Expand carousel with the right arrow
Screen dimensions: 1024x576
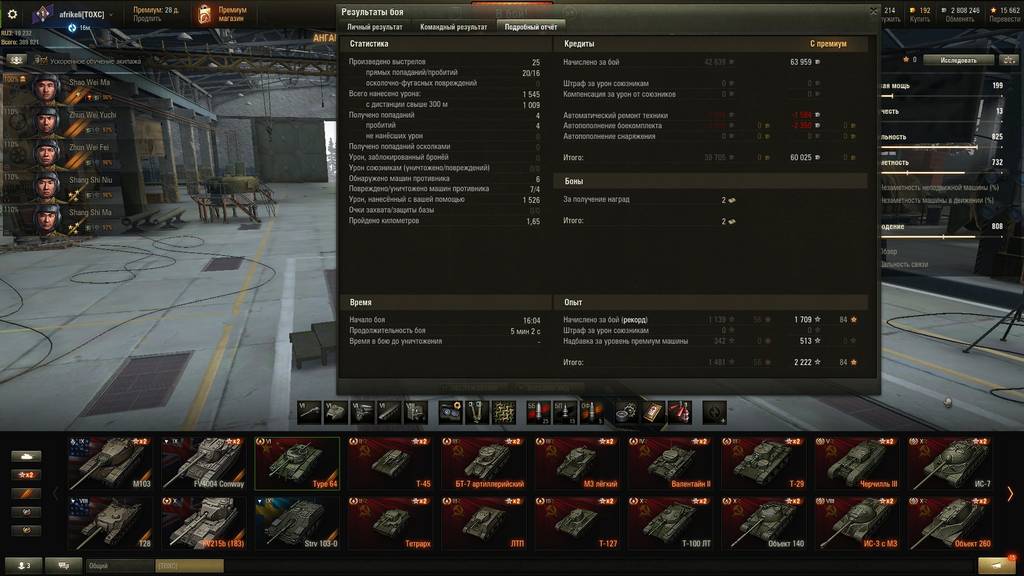click(x=1010, y=494)
